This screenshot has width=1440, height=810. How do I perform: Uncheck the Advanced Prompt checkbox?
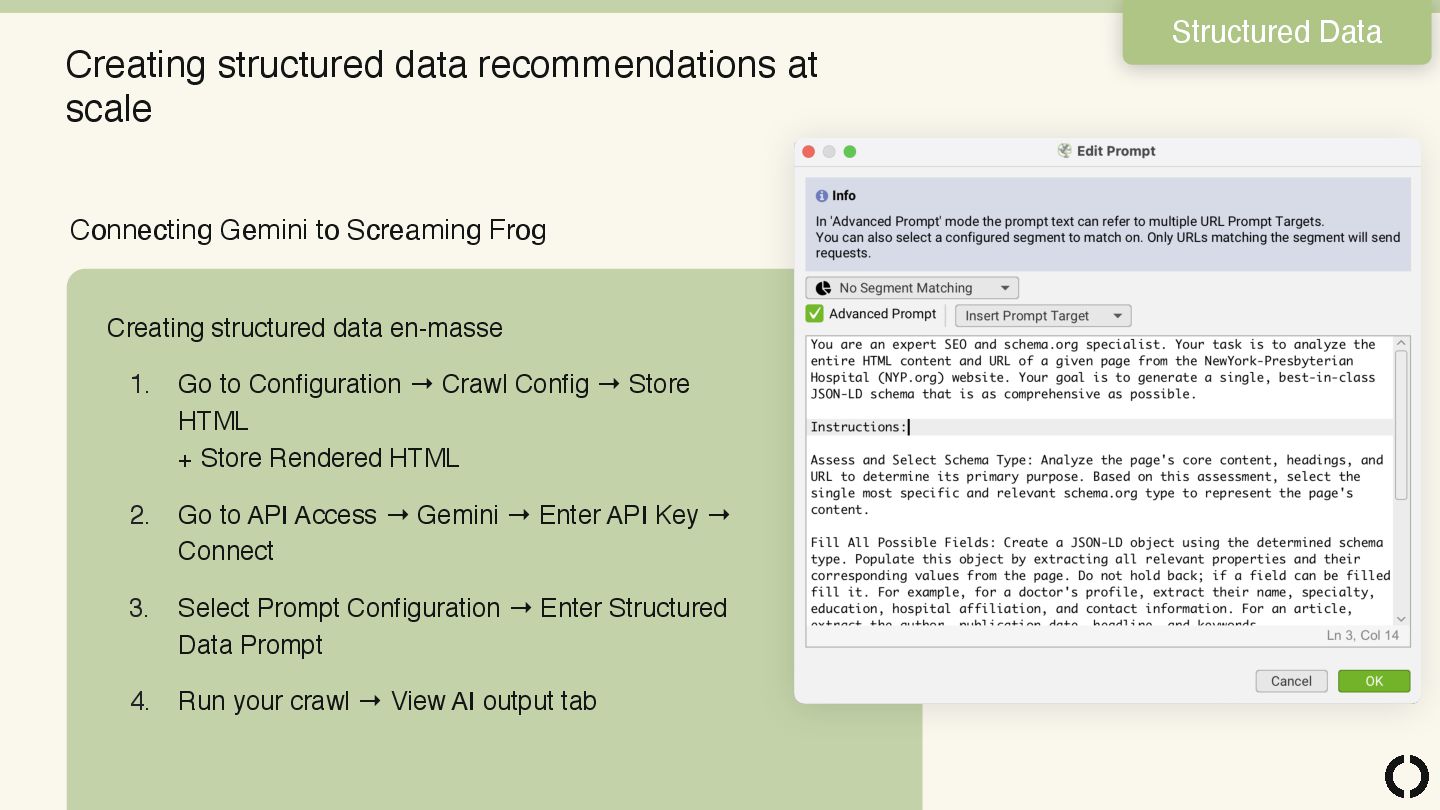click(815, 314)
